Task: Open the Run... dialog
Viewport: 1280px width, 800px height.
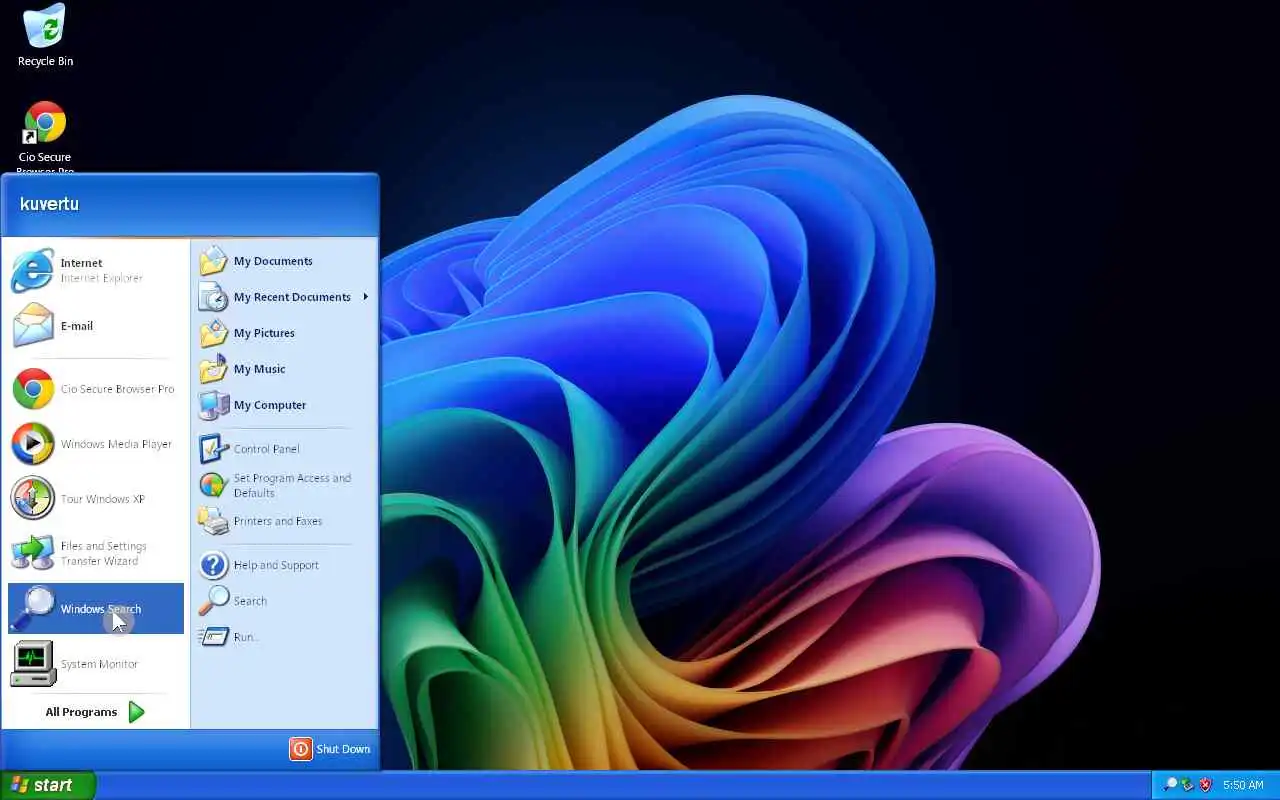Action: pyautogui.click(x=285, y=637)
